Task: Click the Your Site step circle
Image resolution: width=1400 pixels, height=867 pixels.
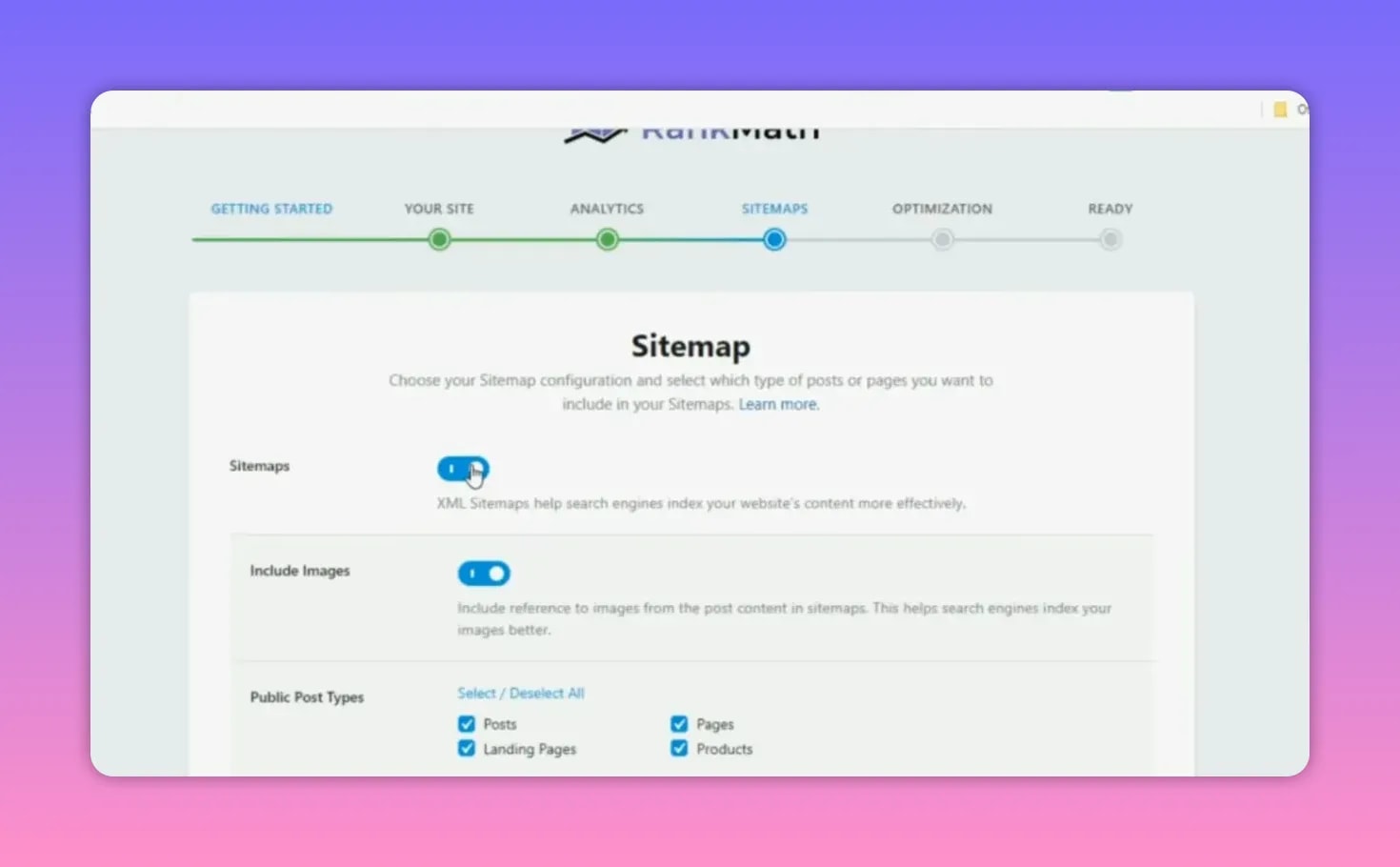Action: click(439, 239)
